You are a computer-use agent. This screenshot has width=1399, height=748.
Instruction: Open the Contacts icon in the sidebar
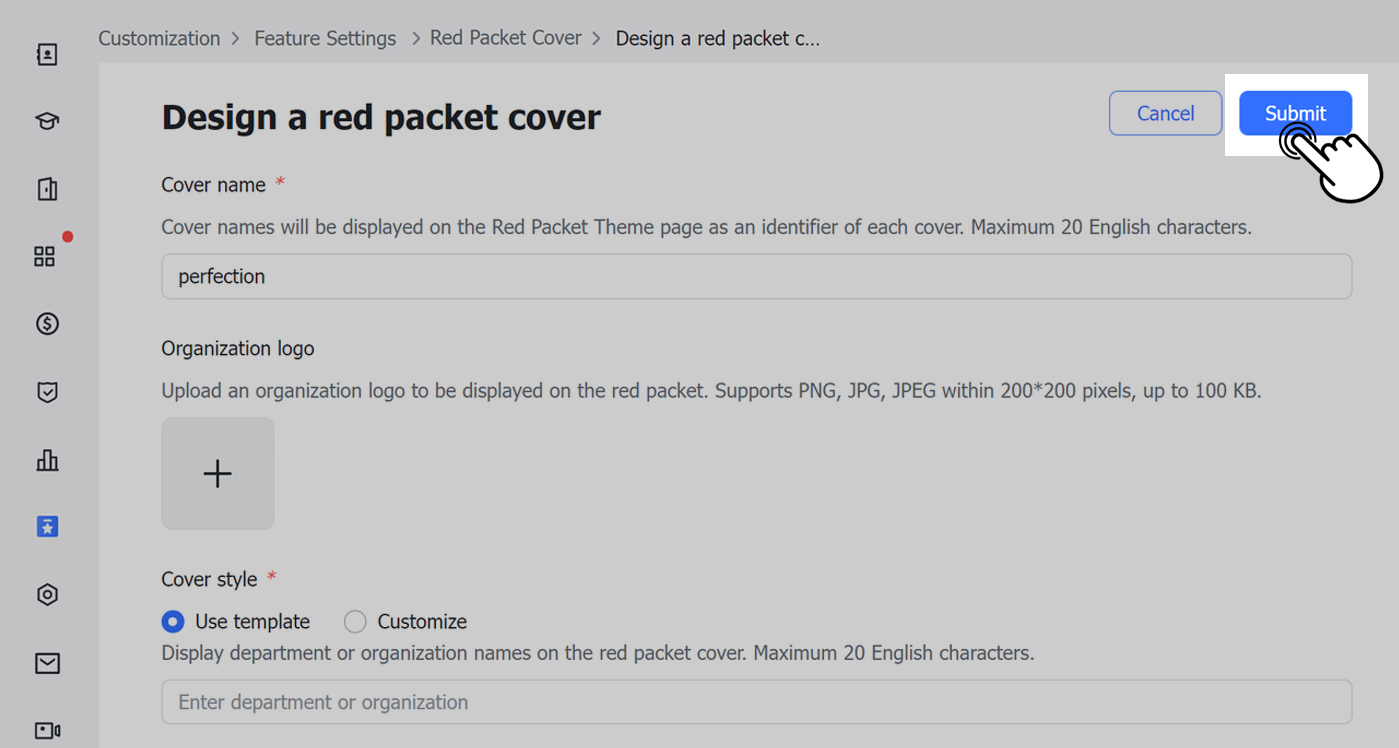coord(46,55)
